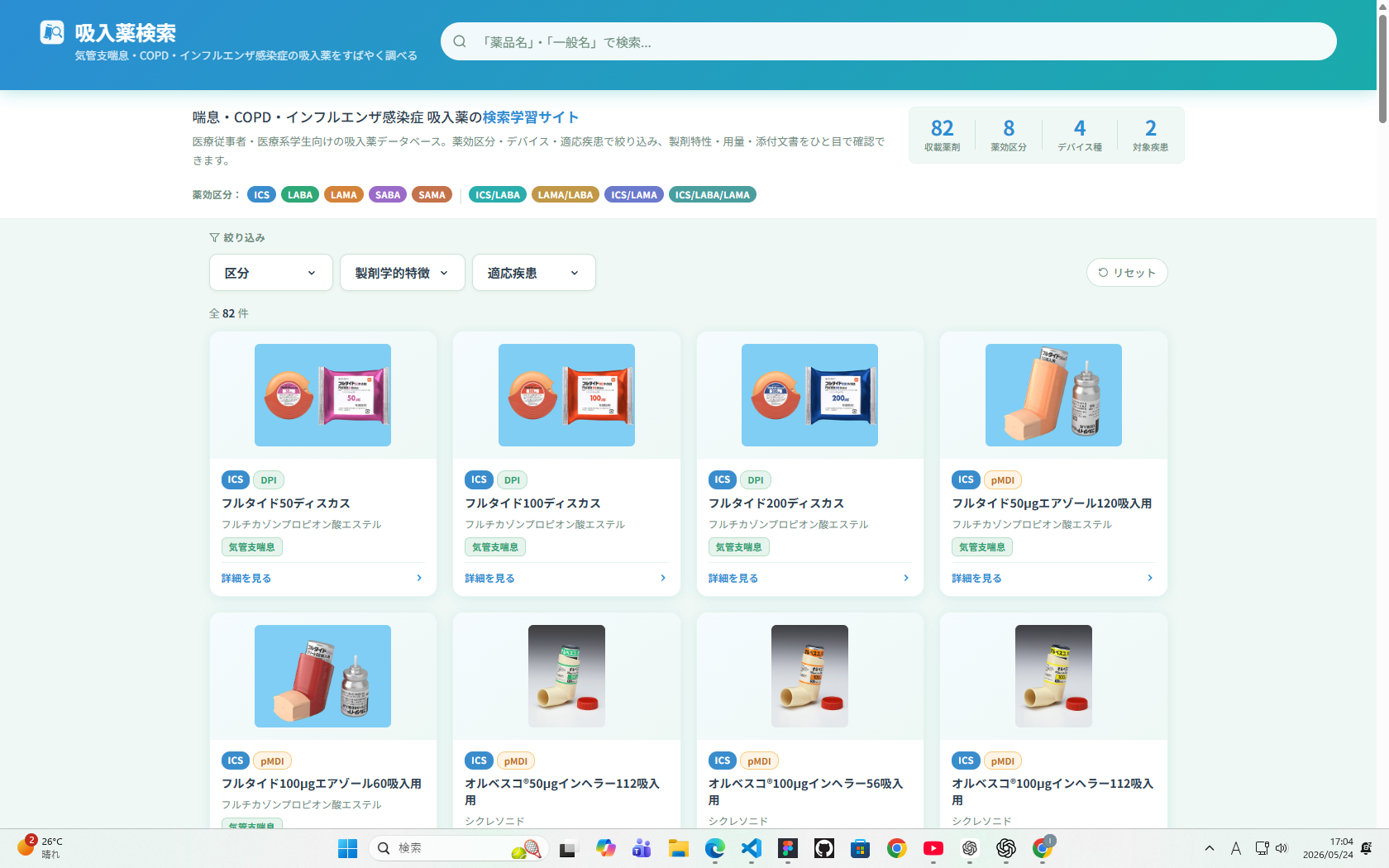Select the ICS/LABA category chip
The height and width of the screenshot is (868, 1389).
point(498,195)
